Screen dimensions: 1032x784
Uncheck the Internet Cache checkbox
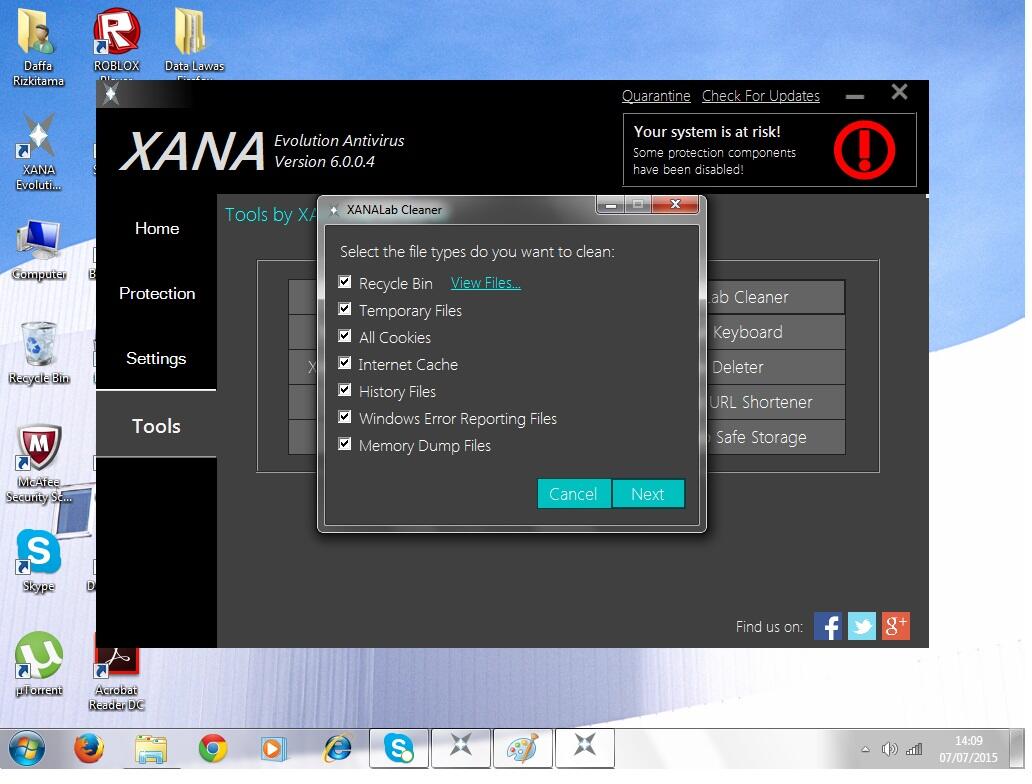pos(344,363)
